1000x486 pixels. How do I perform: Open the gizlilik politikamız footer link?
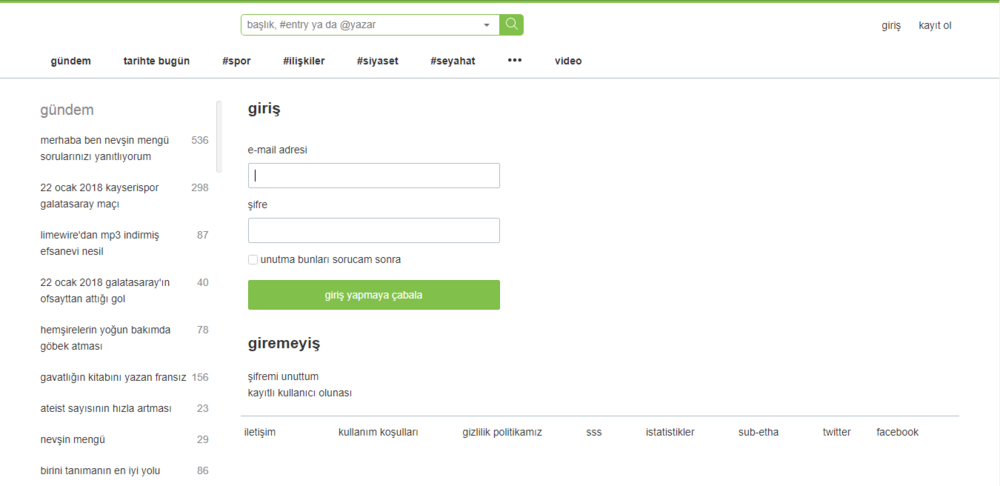pos(503,432)
